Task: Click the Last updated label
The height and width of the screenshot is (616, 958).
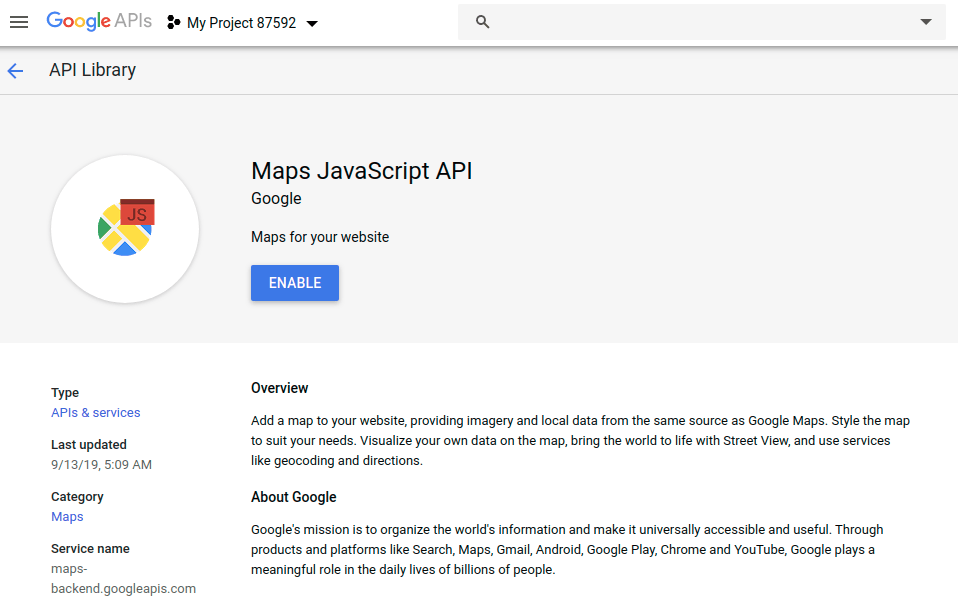Action: tap(89, 444)
